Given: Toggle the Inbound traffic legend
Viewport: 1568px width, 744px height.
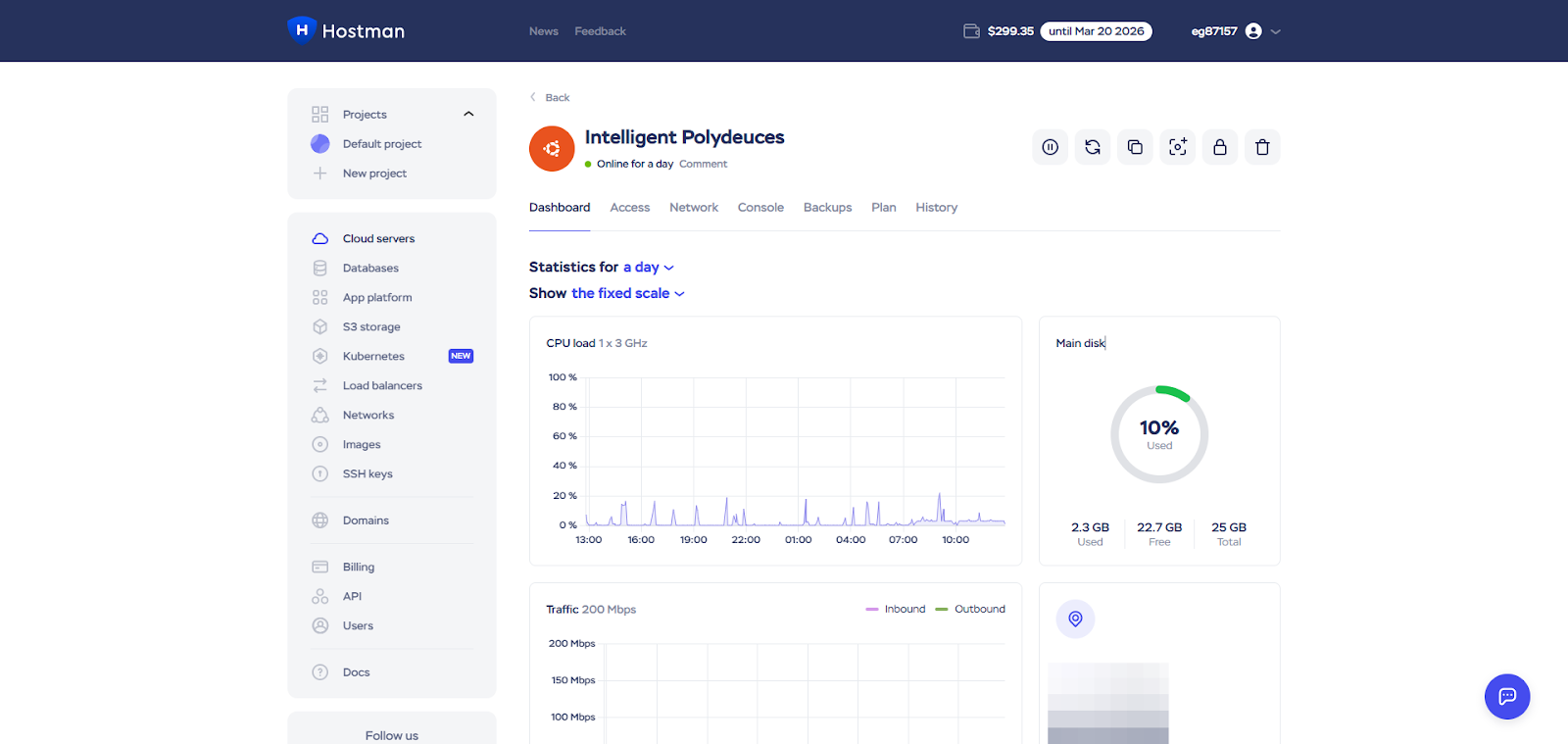Looking at the screenshot, I should (896, 610).
